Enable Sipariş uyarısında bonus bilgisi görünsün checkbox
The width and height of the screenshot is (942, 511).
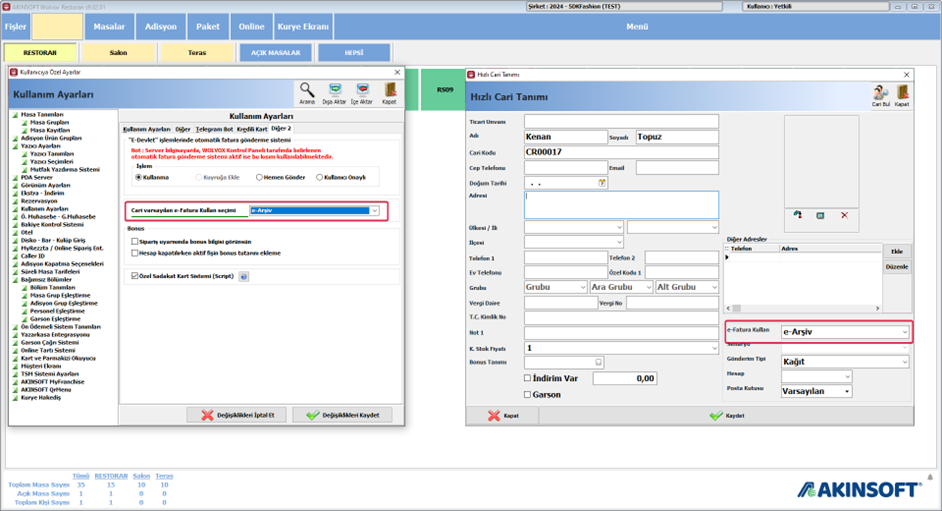tap(135, 241)
